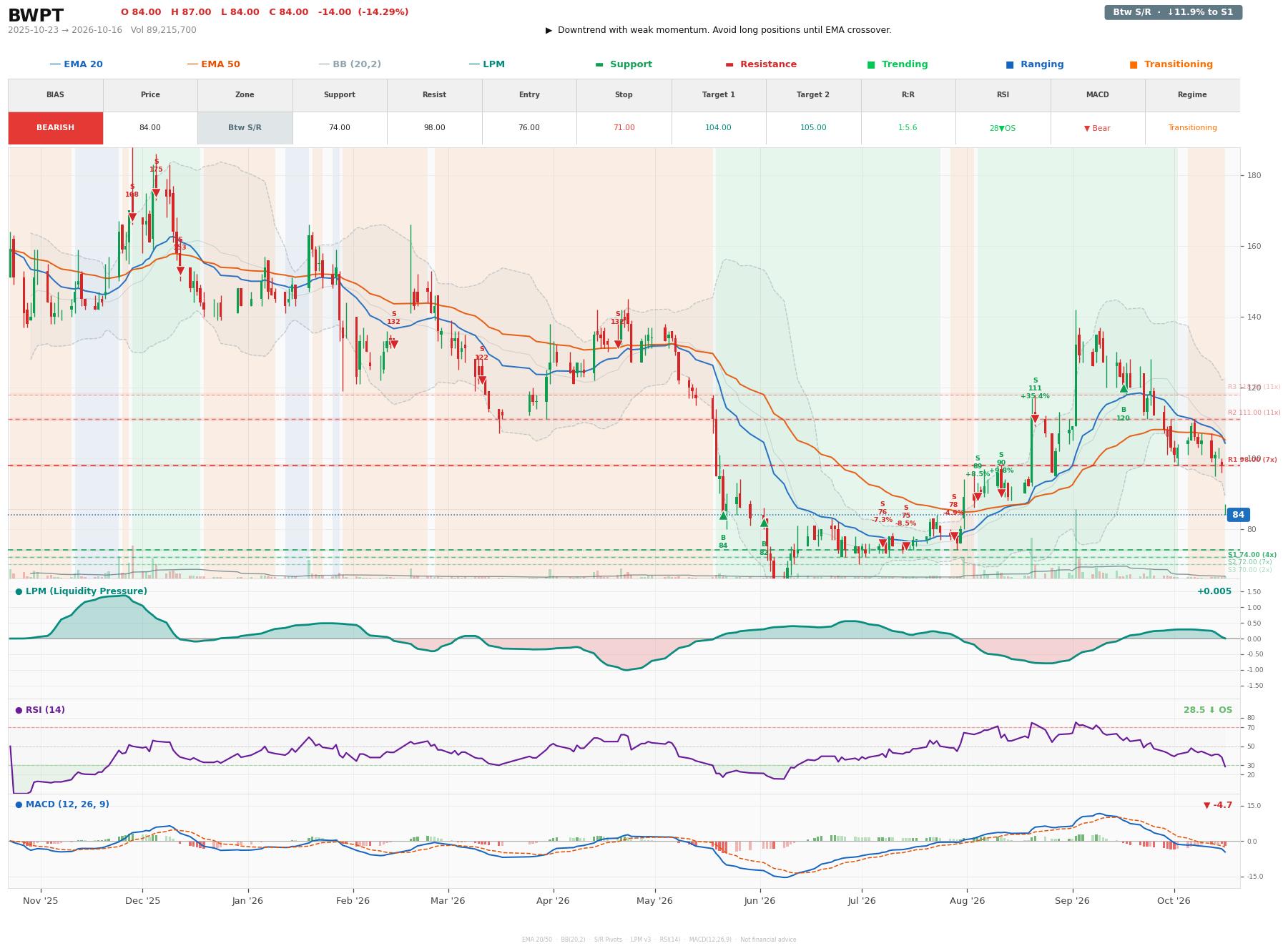Click the R2 111.00 (11x) resistance label
The width and height of the screenshot is (1288, 951).
pyautogui.click(x=1254, y=413)
